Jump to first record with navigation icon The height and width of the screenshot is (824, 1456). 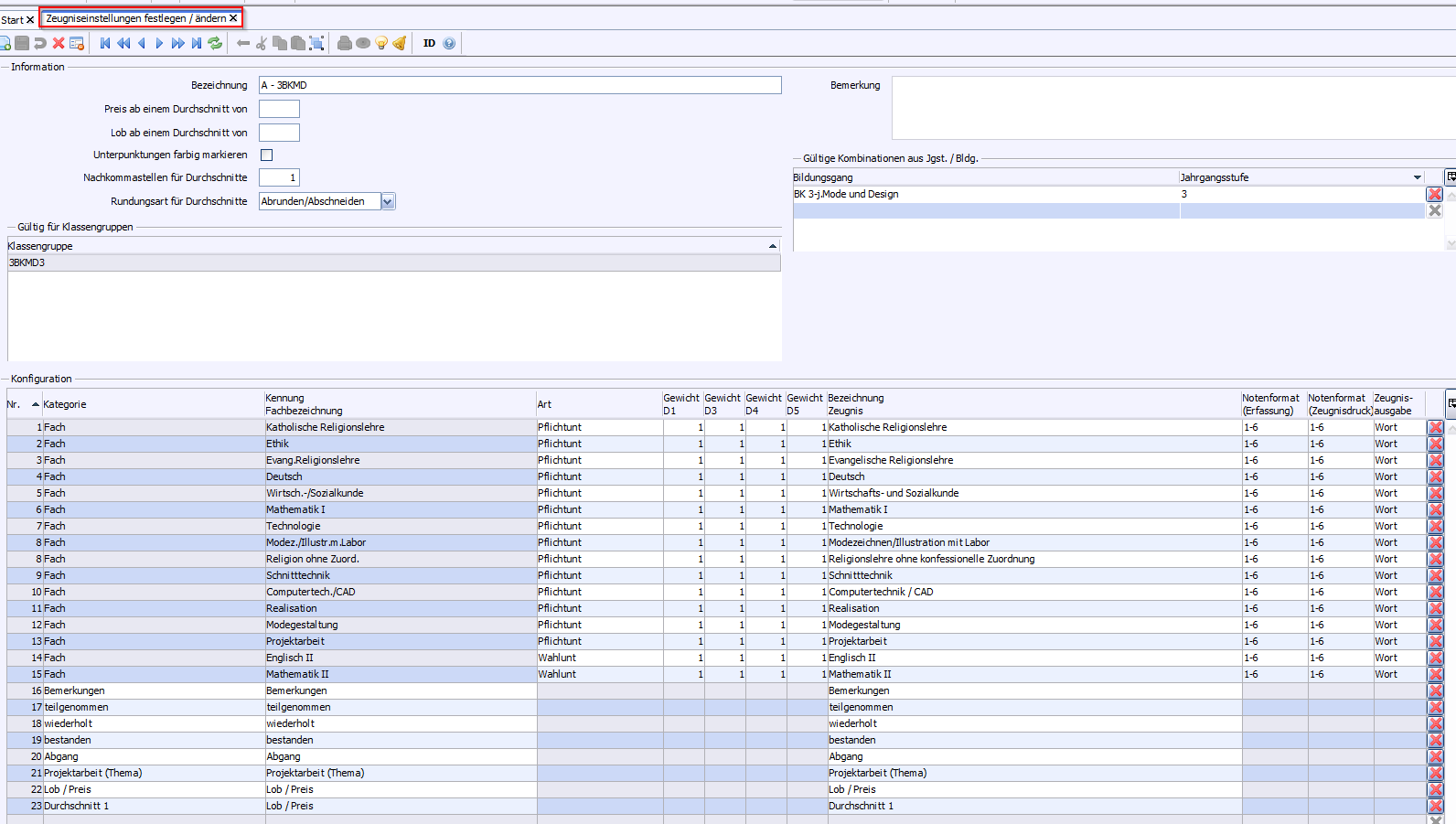105,43
